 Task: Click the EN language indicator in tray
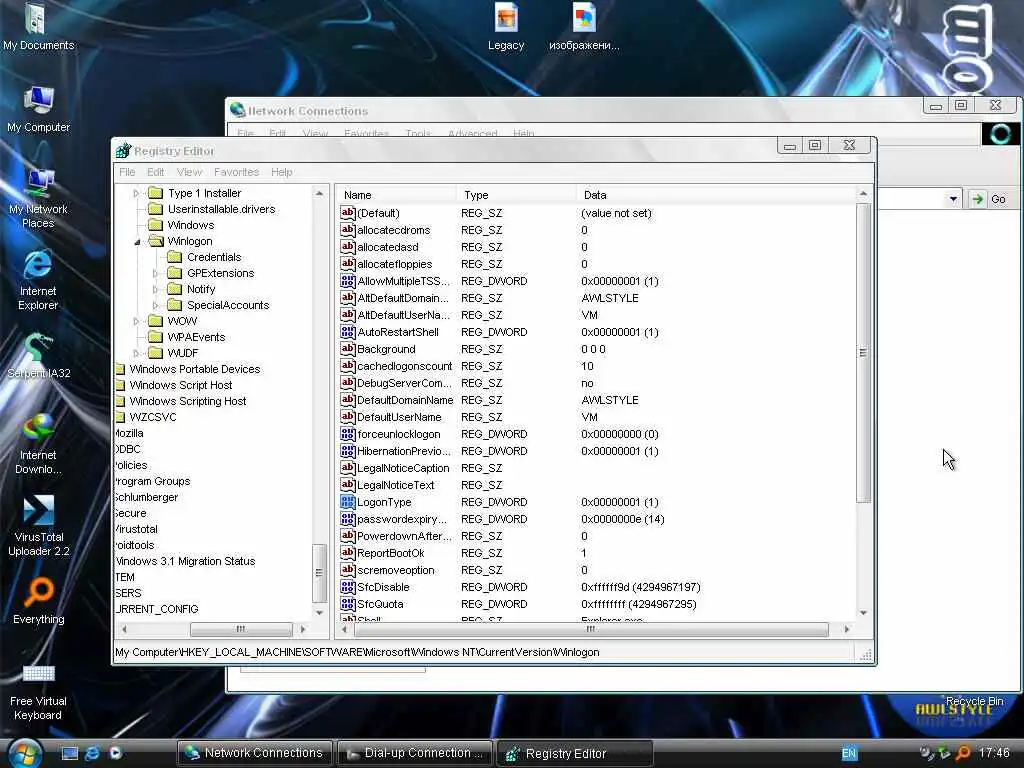[x=848, y=753]
